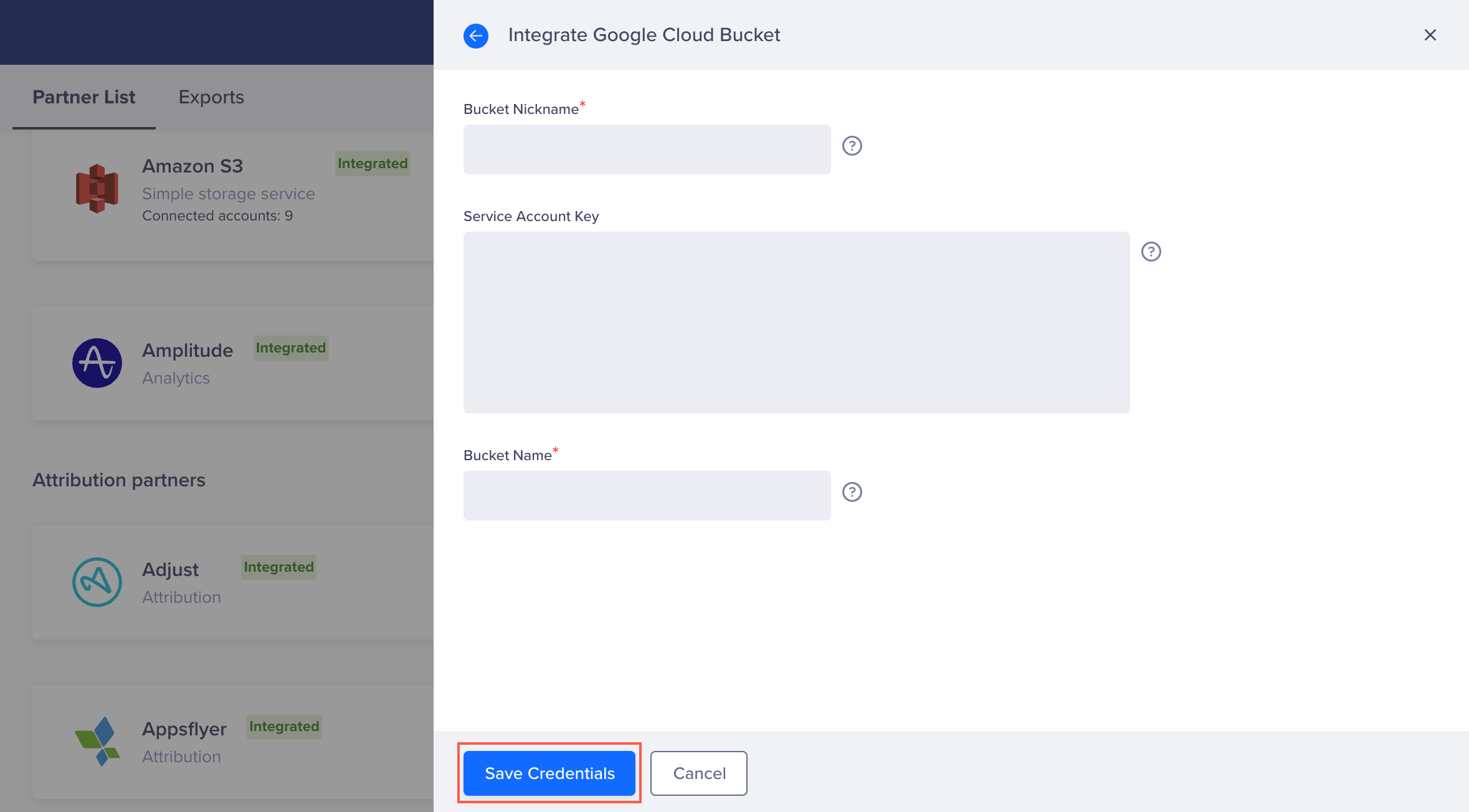Open the Amplitude partner card title
Screen dimensions: 1469x812
click(188, 351)
